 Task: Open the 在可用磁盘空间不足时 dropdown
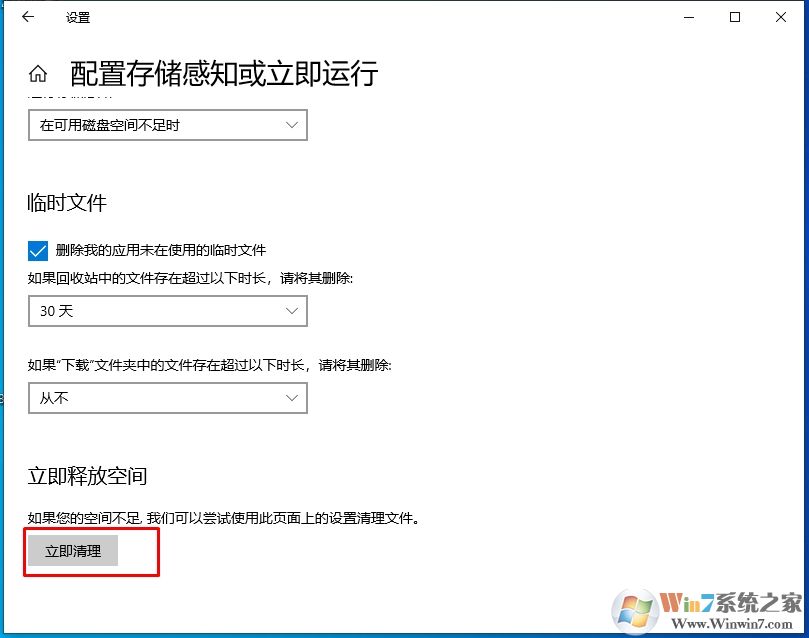167,125
